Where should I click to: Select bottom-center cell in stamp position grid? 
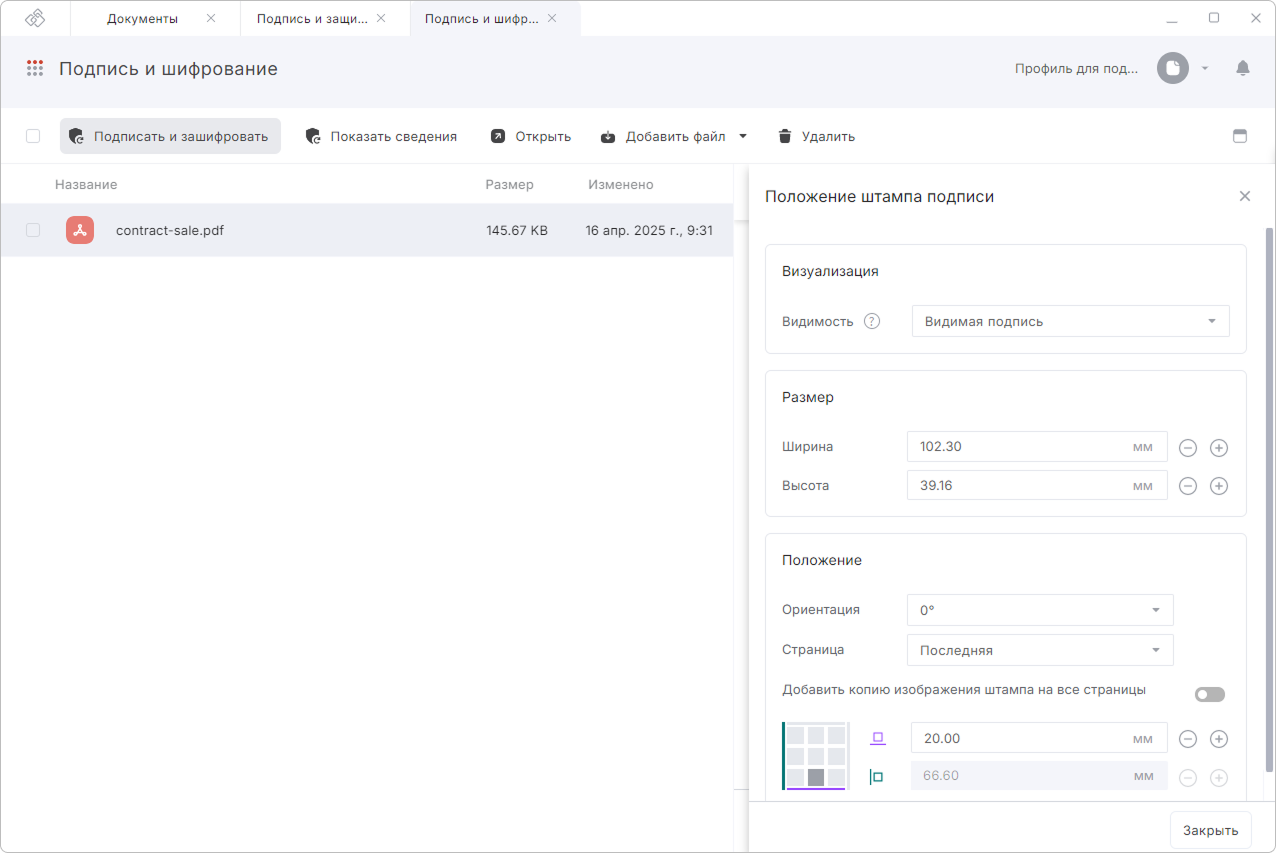816,777
